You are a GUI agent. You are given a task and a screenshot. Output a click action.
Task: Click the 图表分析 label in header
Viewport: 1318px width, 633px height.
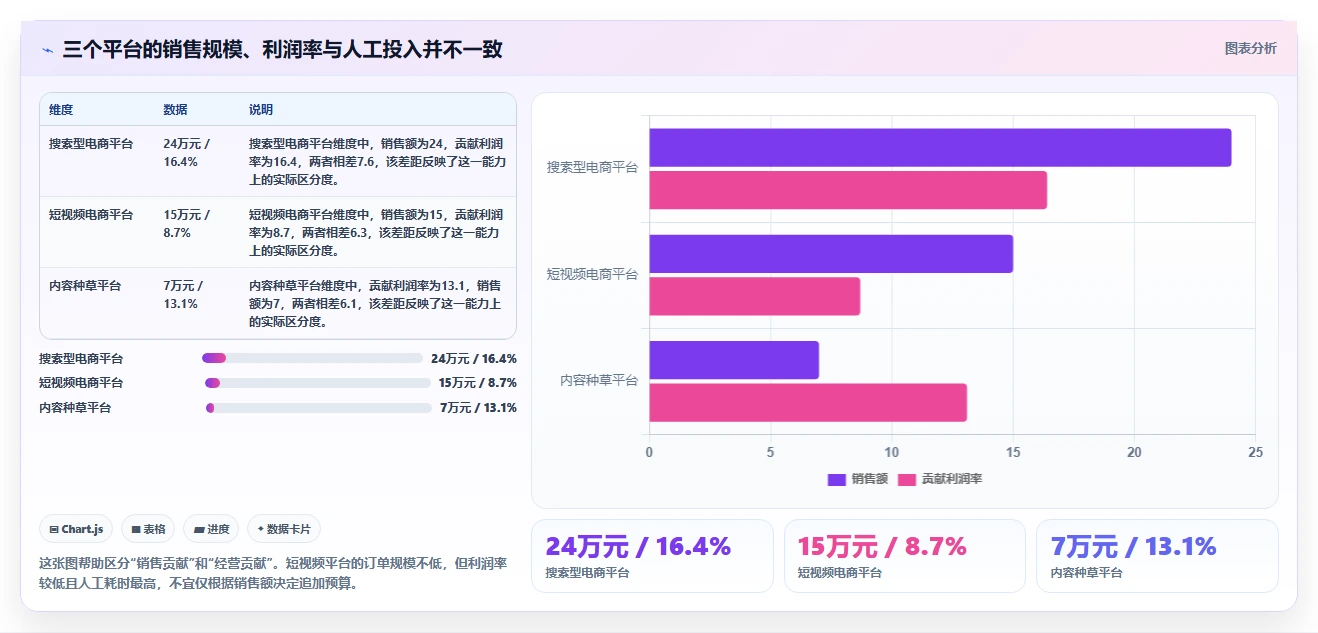pyautogui.click(x=1250, y=48)
